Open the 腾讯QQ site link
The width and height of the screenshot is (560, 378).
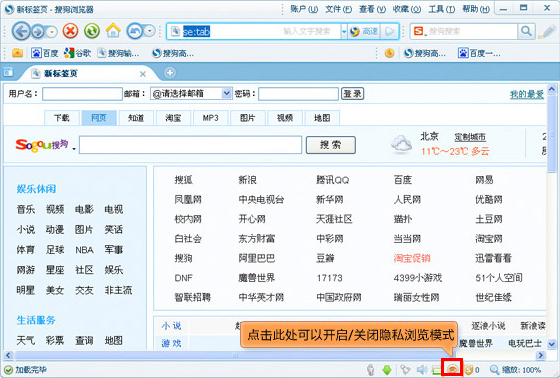tap(332, 180)
